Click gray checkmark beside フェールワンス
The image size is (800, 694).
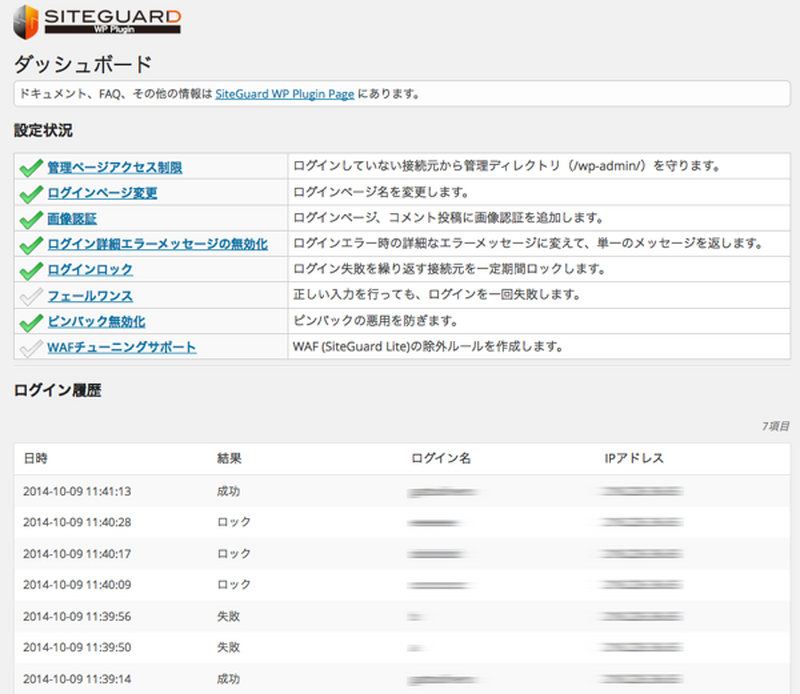point(31,296)
